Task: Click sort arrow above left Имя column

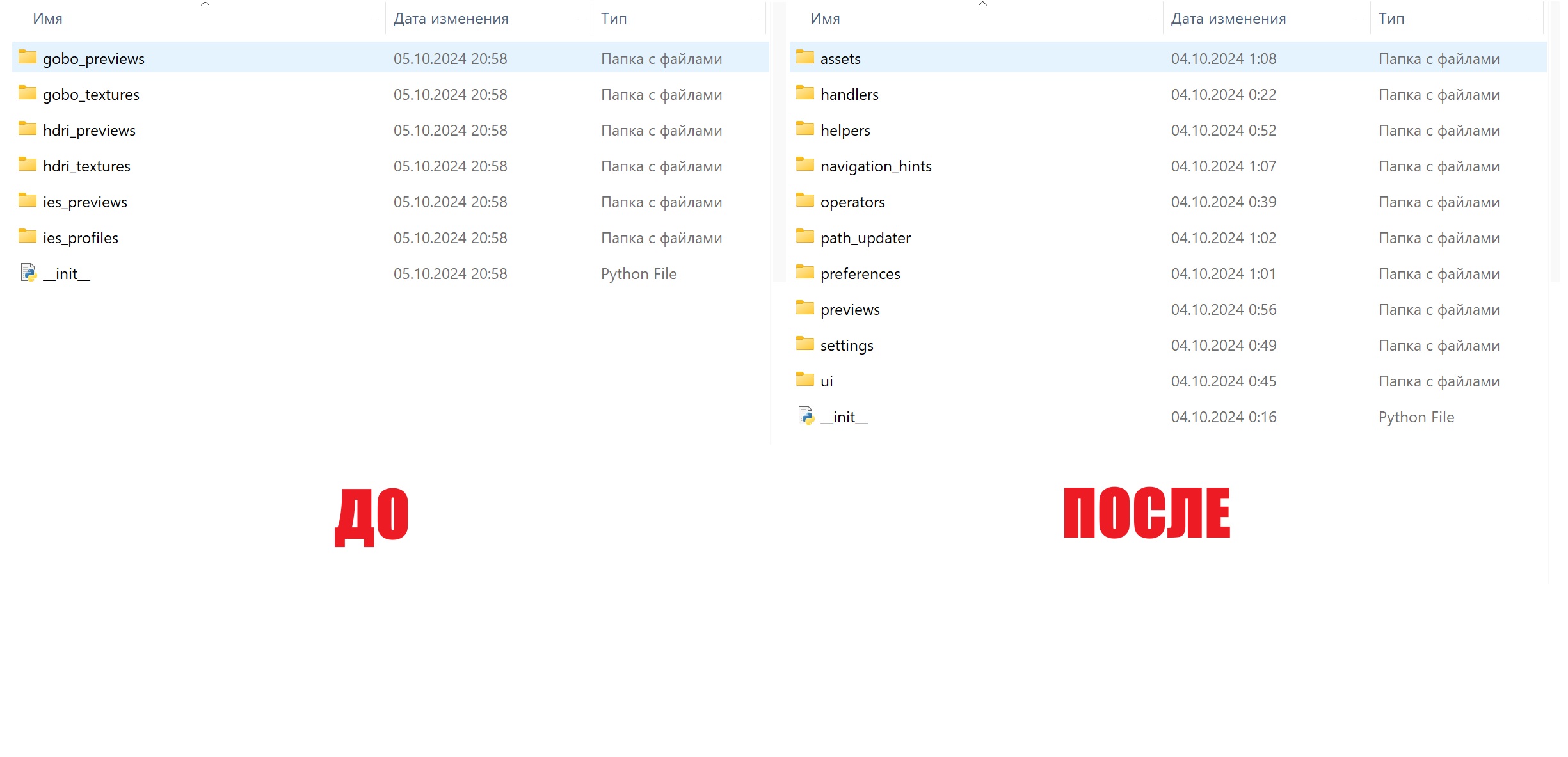Action: [205, 4]
